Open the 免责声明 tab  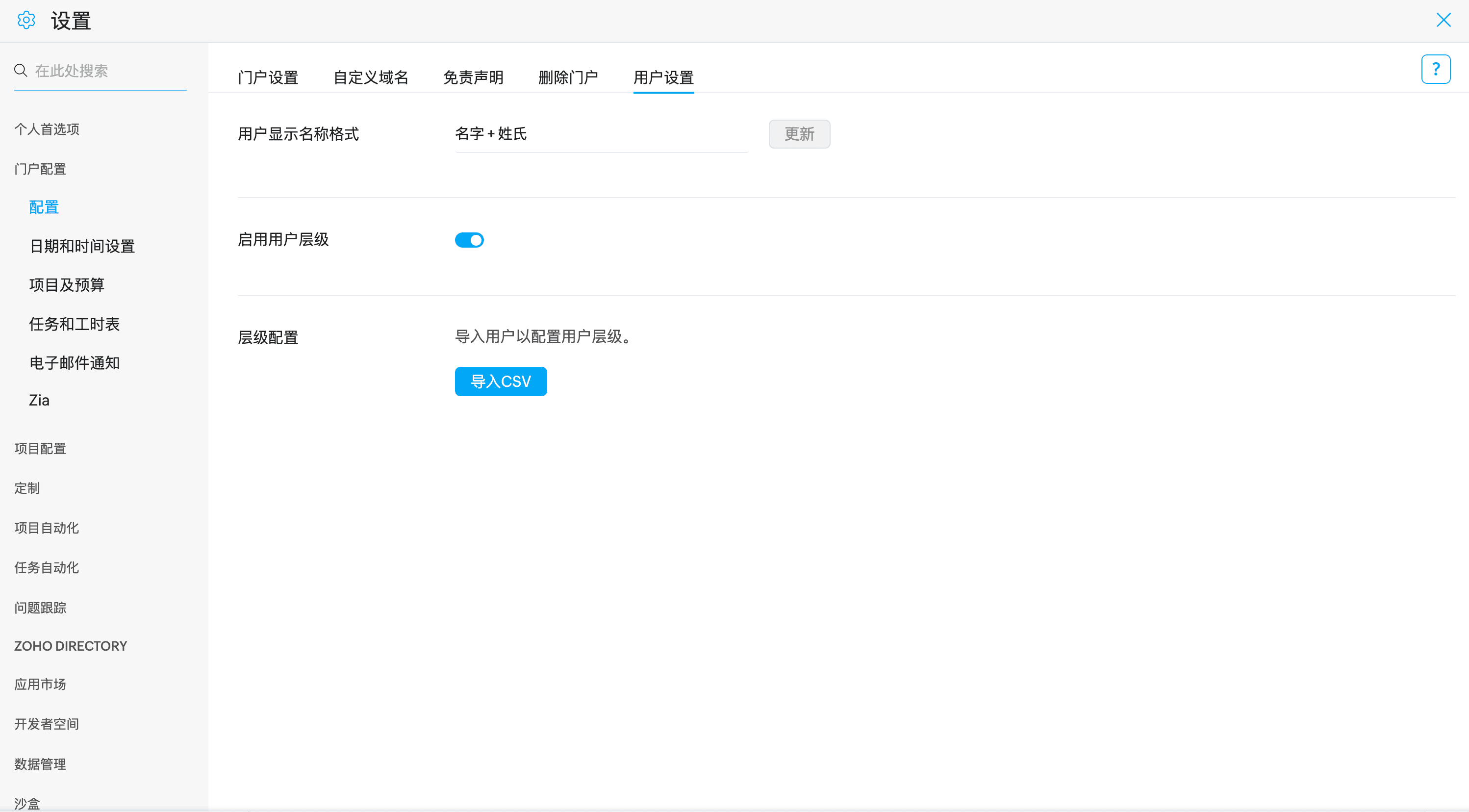(473, 77)
